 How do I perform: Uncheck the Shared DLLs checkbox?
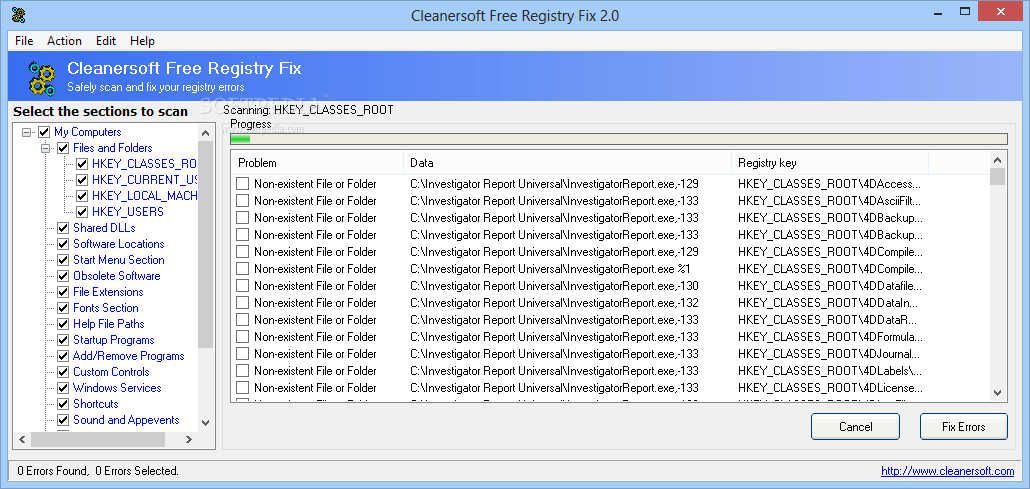[63, 228]
